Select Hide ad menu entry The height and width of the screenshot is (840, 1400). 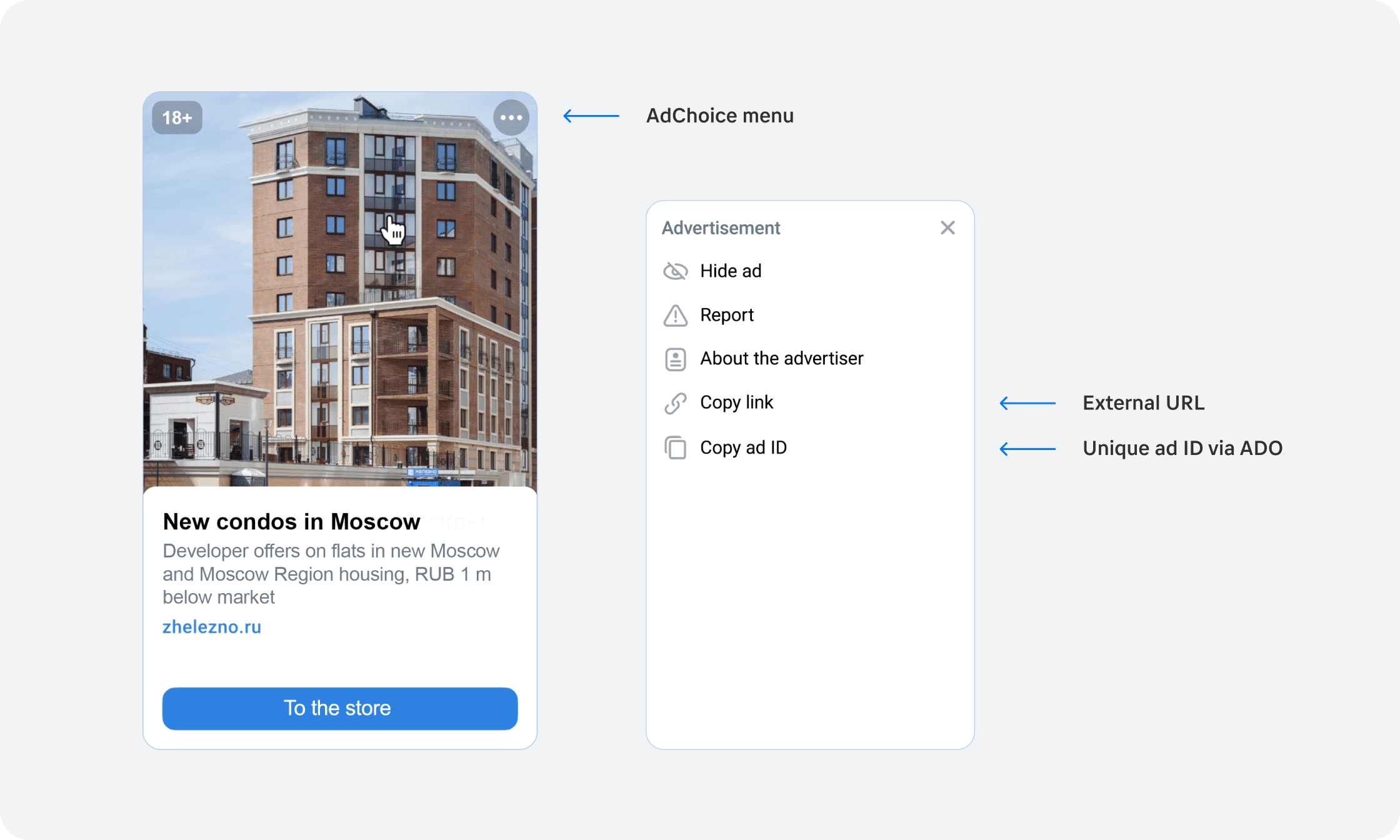click(x=731, y=271)
